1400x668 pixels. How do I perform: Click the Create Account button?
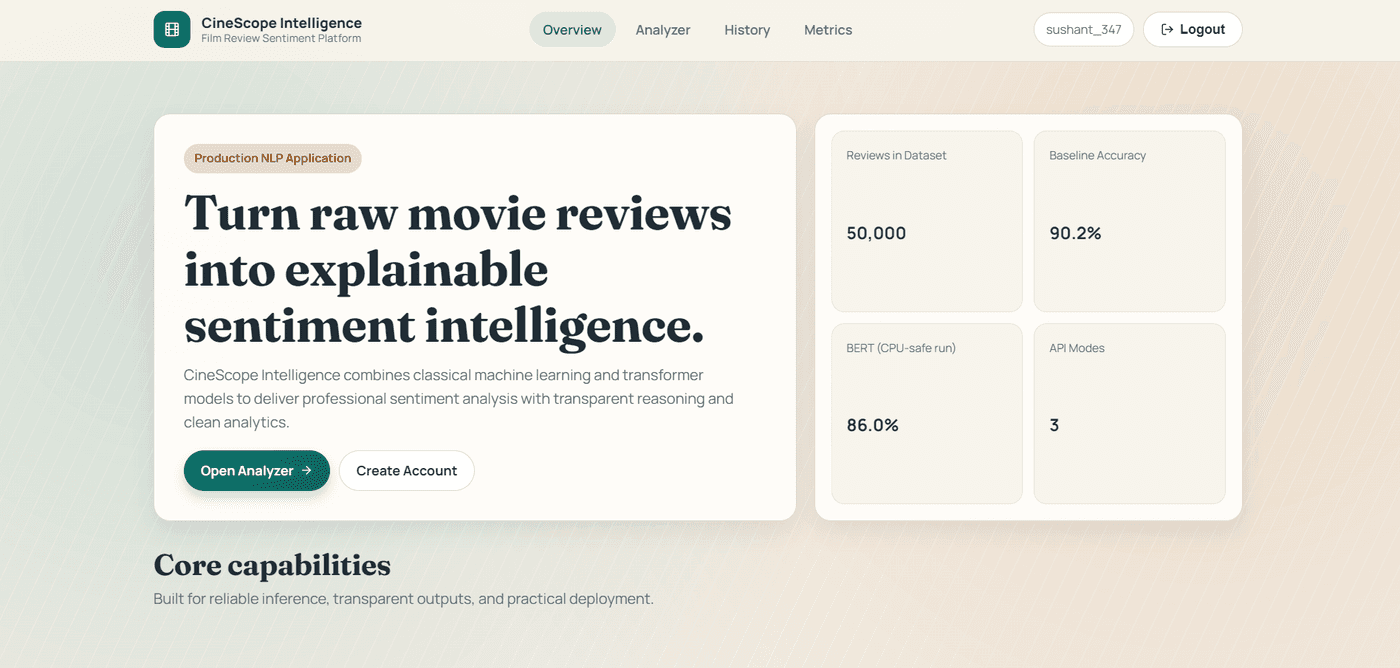click(407, 471)
